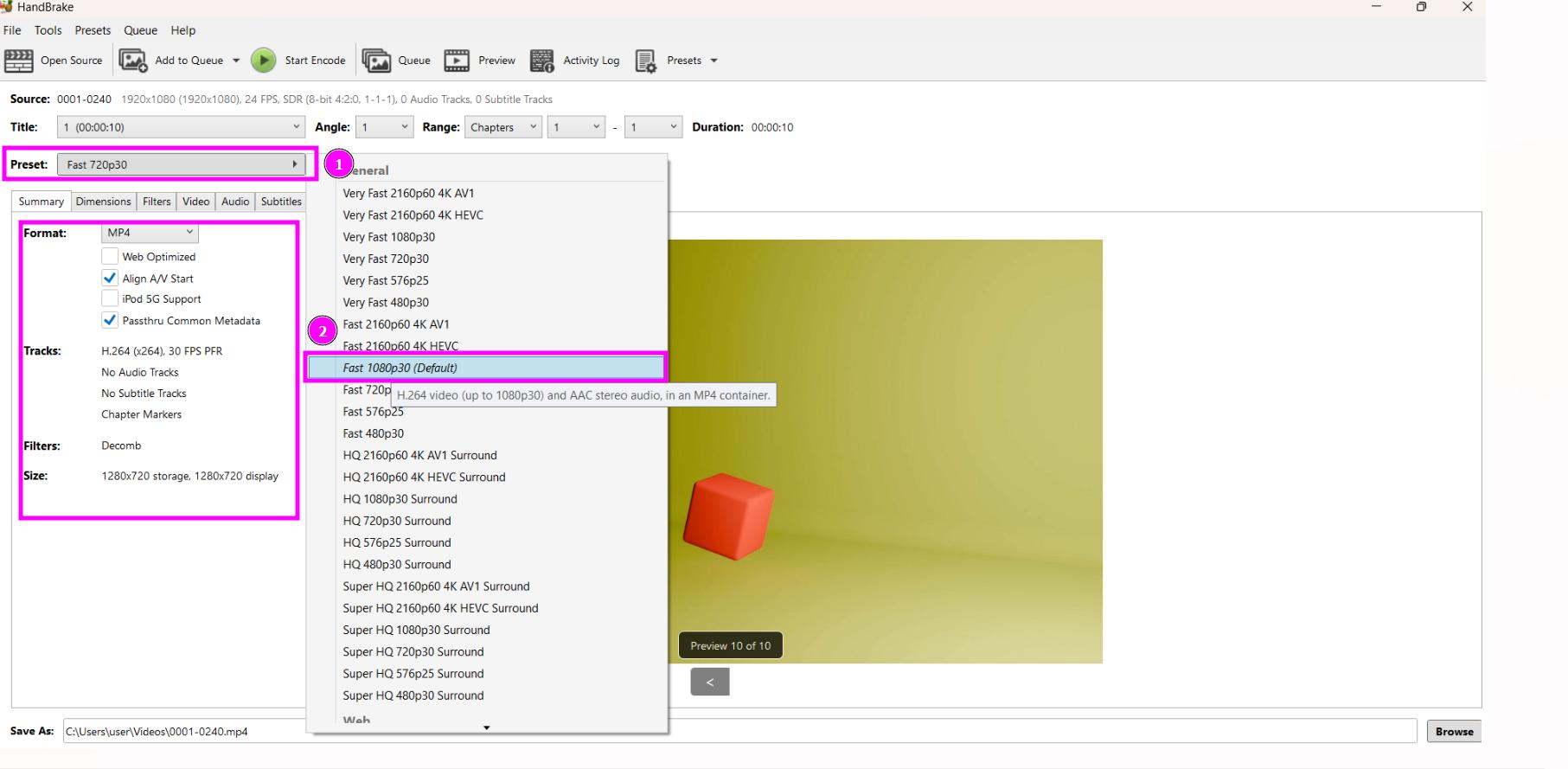Click the Save As file path field

click(742, 731)
